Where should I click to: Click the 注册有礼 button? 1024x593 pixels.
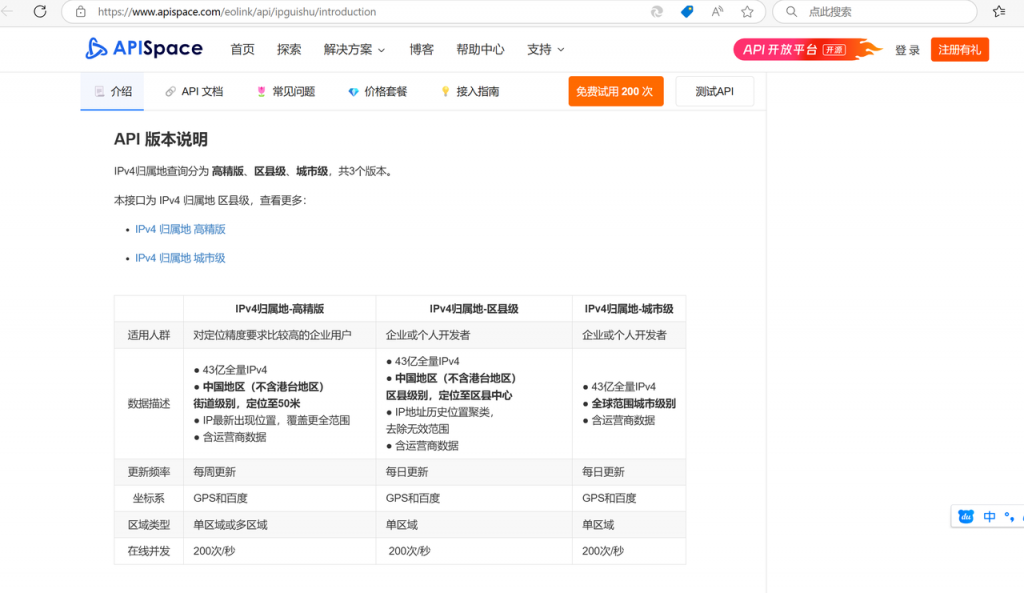coord(959,50)
